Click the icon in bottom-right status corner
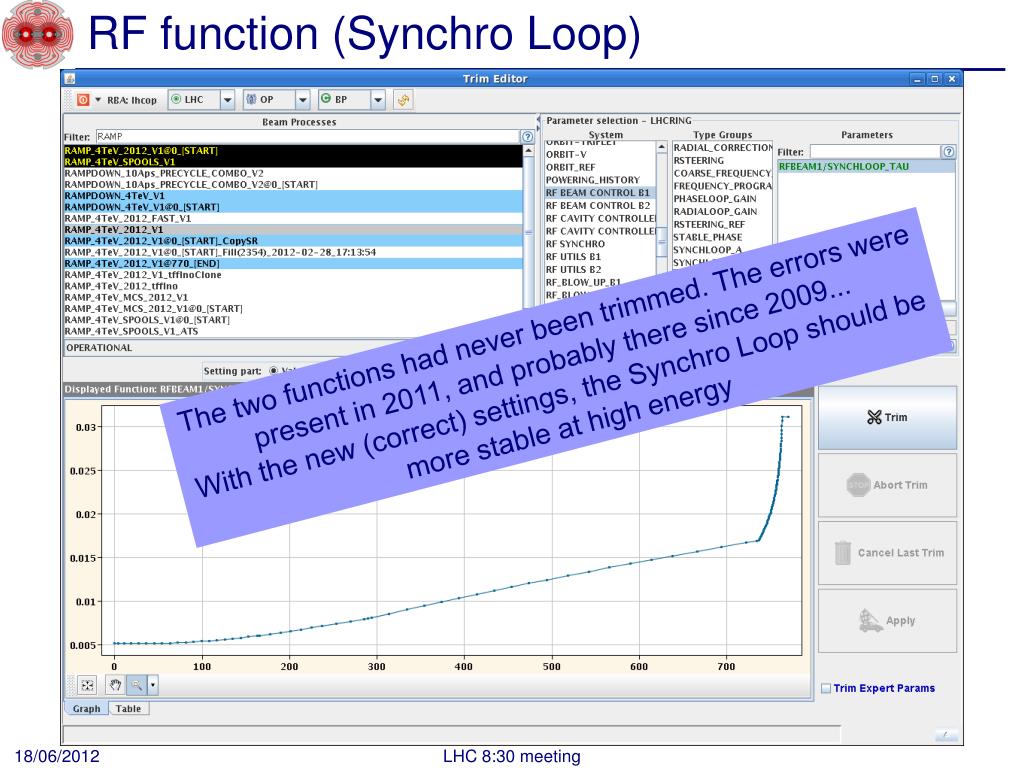Viewport: 1024px width, 768px height. coord(946,735)
